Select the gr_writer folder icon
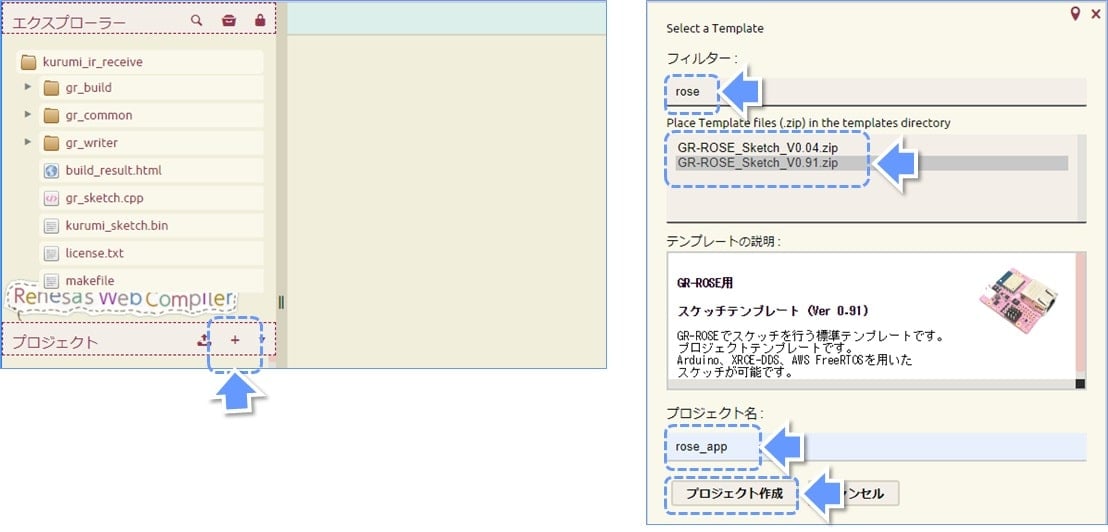 51,143
